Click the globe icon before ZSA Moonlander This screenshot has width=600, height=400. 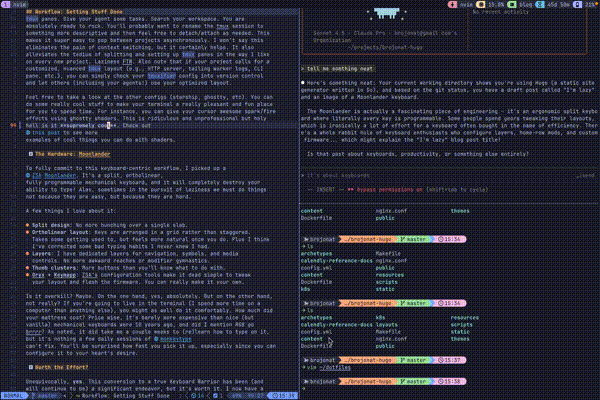point(28,174)
